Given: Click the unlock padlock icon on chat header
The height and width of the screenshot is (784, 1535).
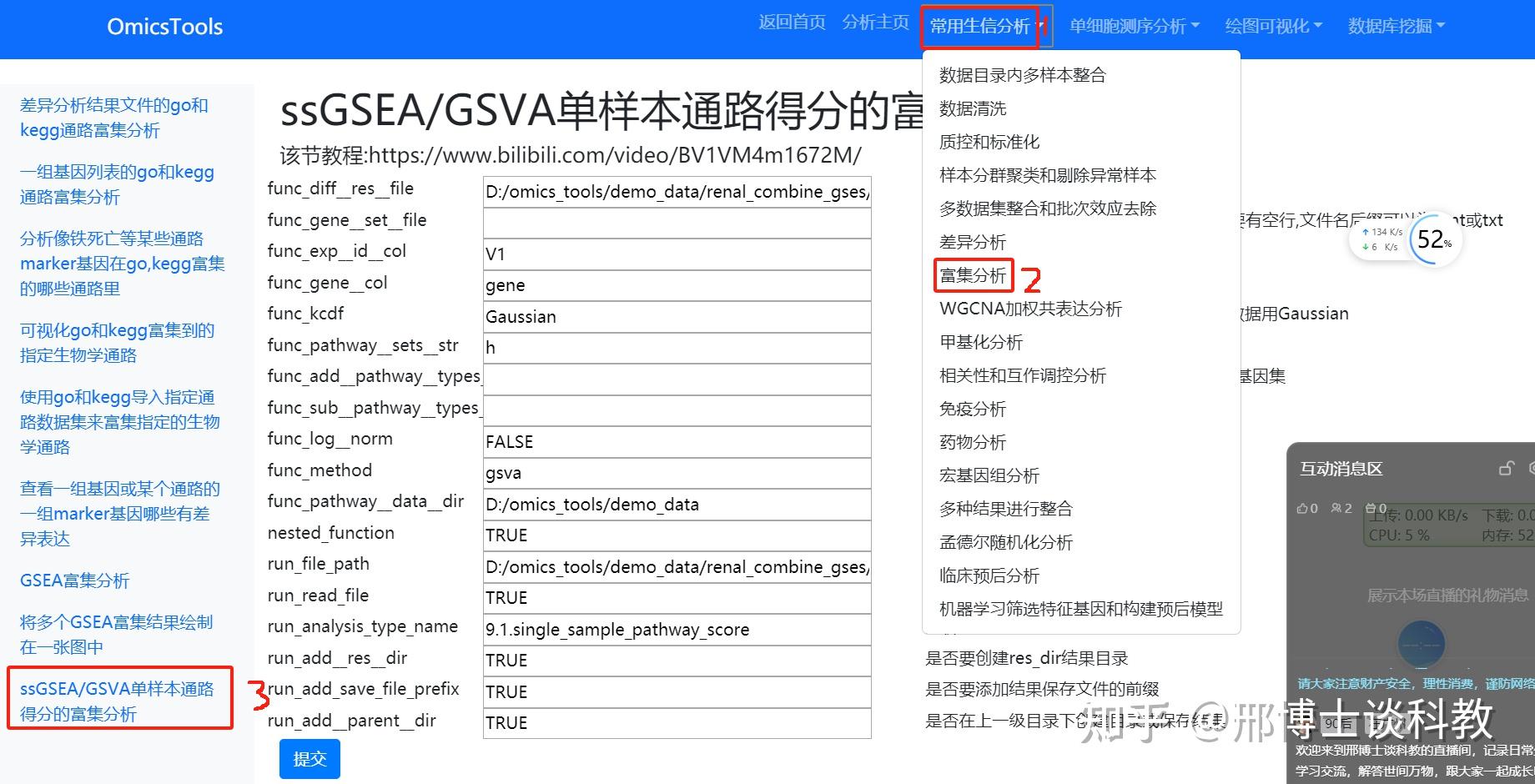Looking at the screenshot, I should (x=1507, y=469).
